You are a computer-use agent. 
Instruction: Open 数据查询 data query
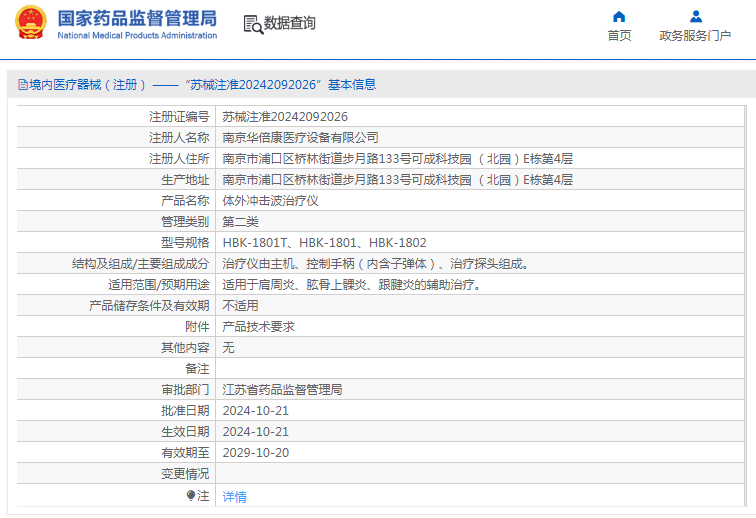coord(289,23)
